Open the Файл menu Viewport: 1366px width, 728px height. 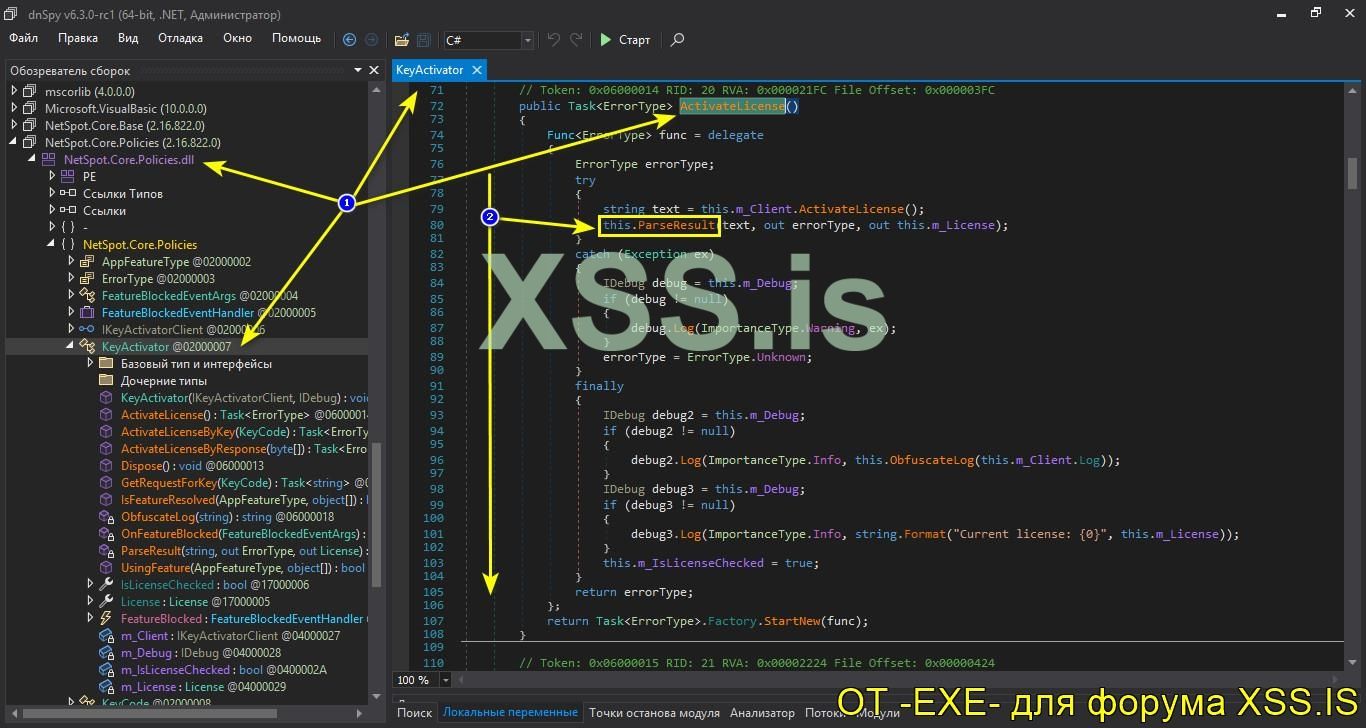(24, 38)
